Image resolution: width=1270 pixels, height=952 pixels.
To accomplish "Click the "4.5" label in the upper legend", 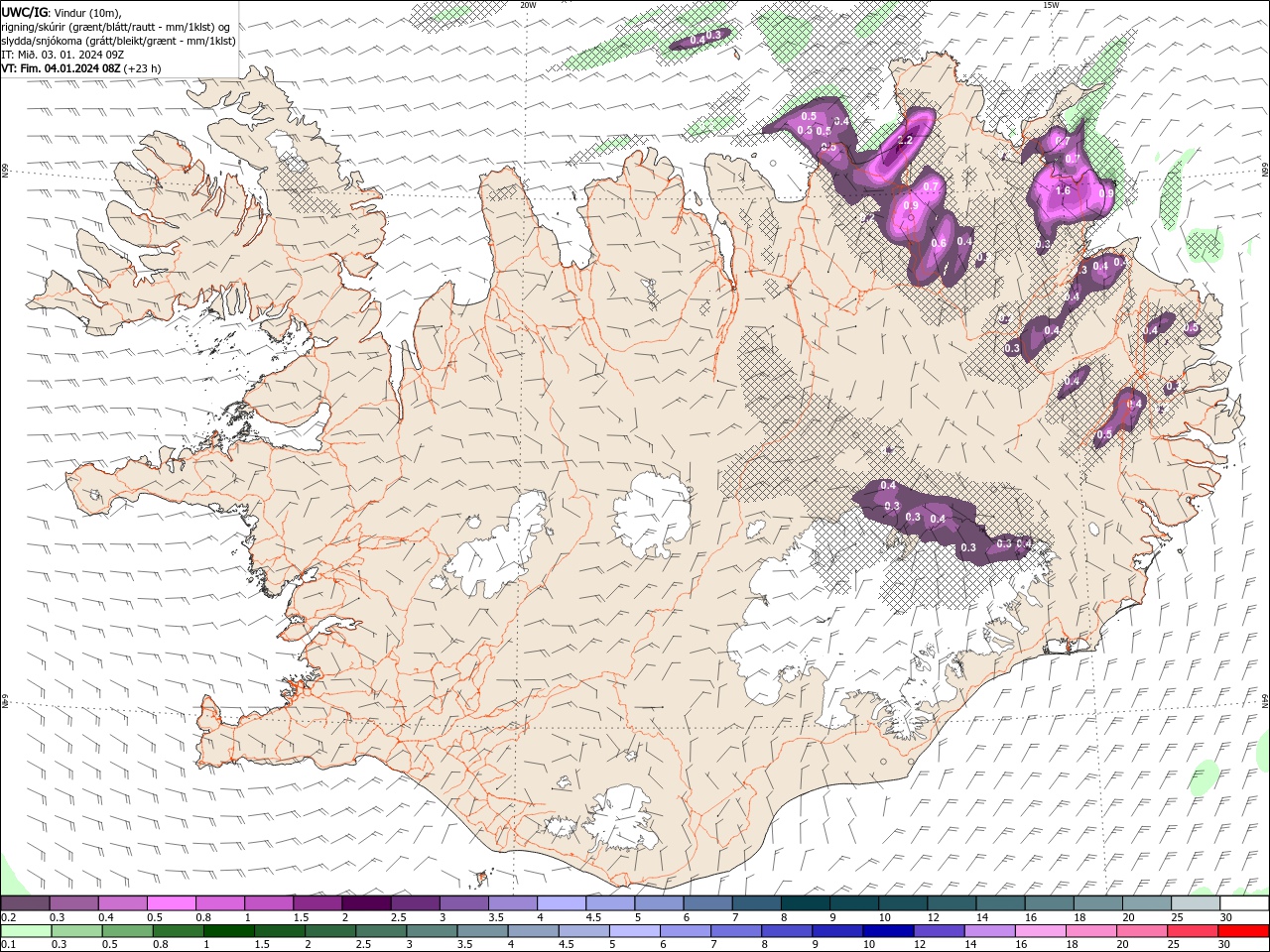I will (x=593, y=917).
